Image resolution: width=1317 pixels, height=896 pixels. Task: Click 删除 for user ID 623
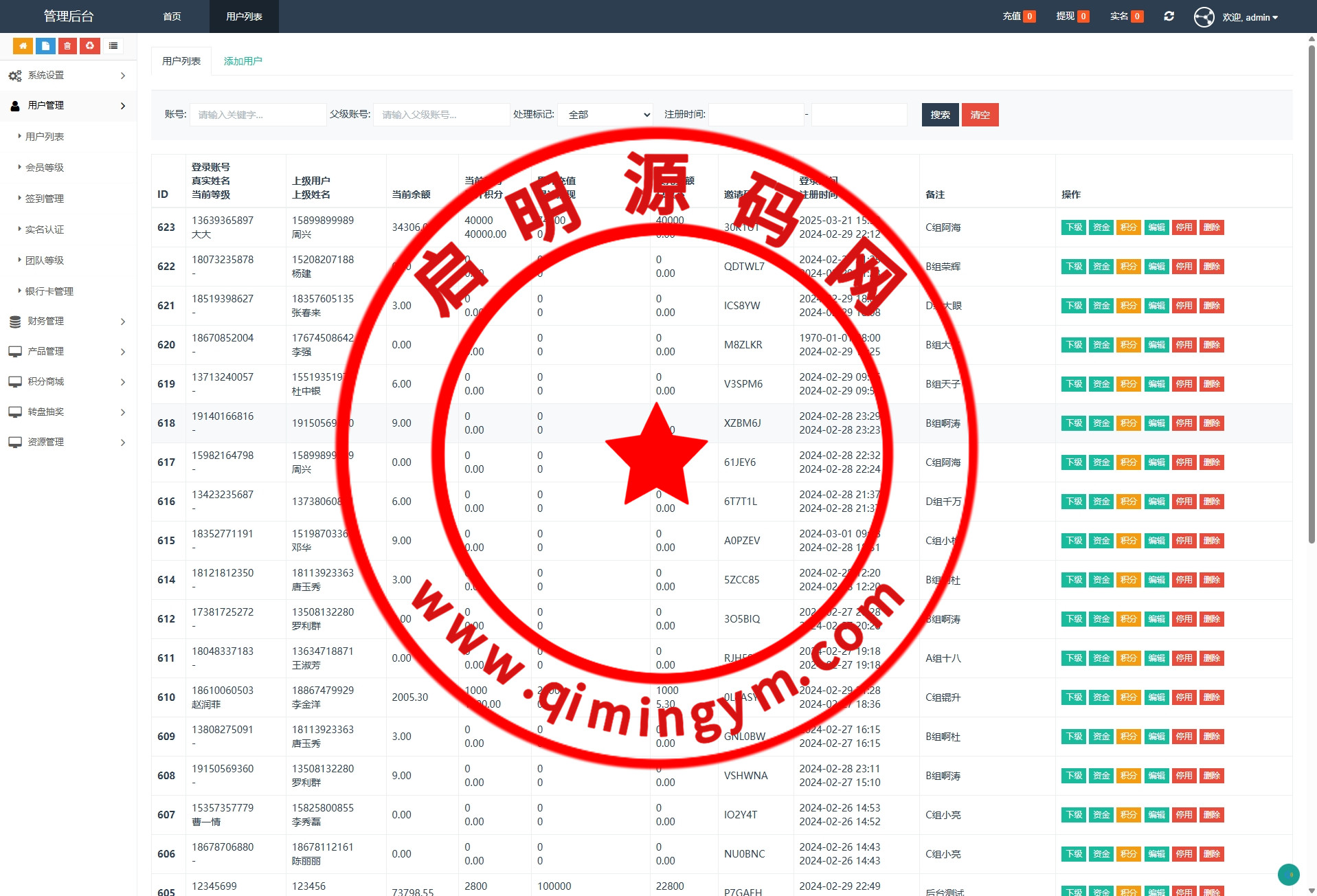[1212, 227]
